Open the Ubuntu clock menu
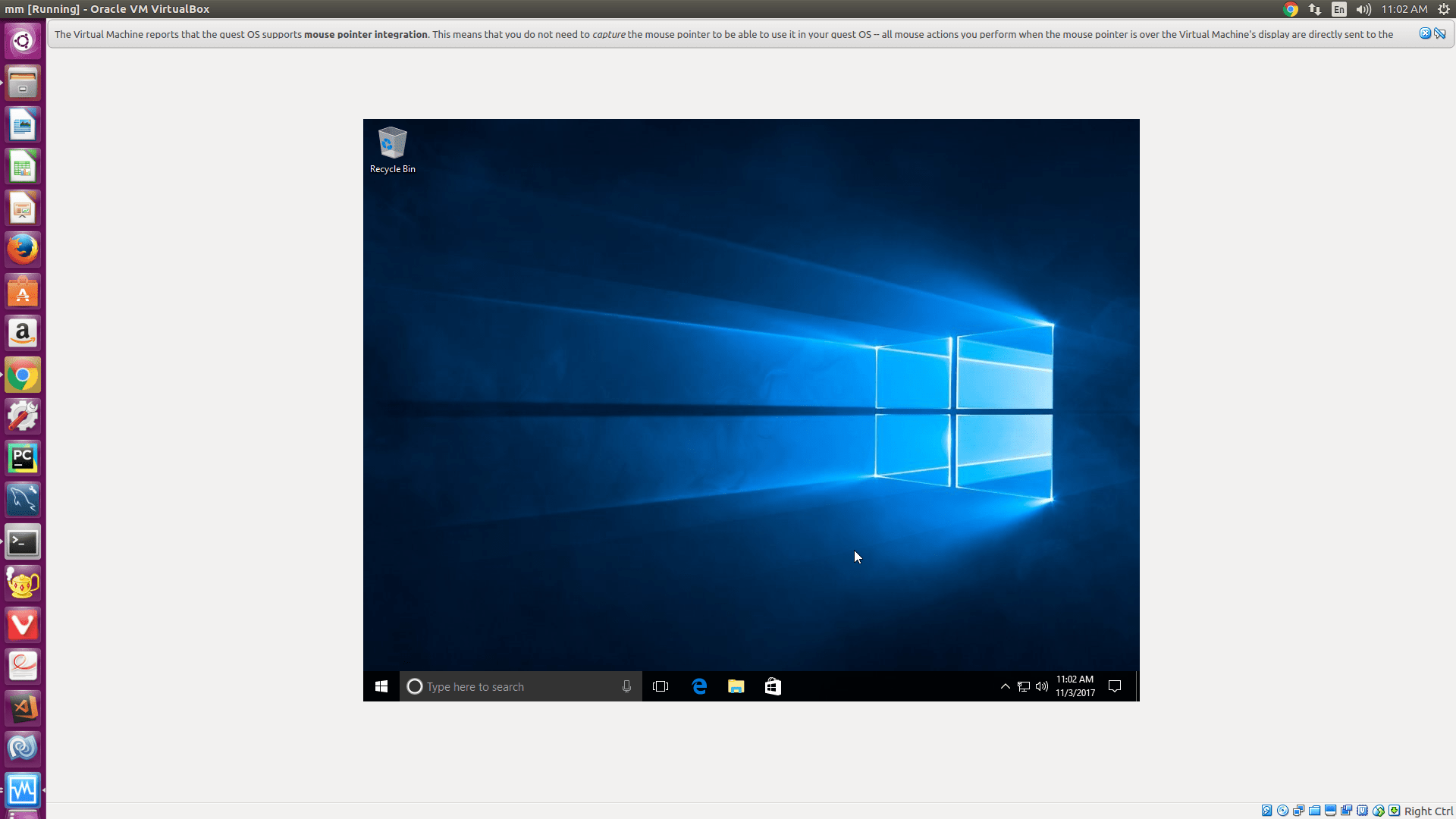 (x=1405, y=9)
